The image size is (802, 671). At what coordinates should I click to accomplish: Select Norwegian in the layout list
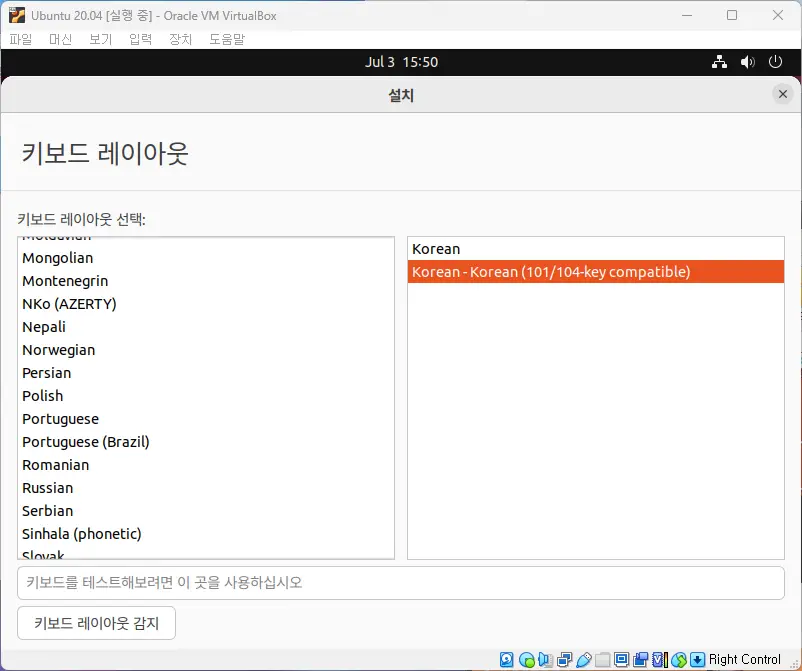[x=206, y=350]
